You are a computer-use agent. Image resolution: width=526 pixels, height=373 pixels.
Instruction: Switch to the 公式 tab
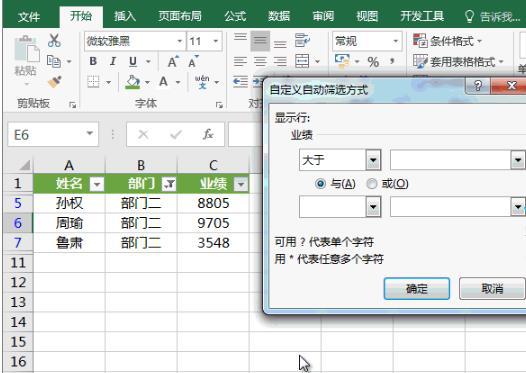pyautogui.click(x=235, y=16)
